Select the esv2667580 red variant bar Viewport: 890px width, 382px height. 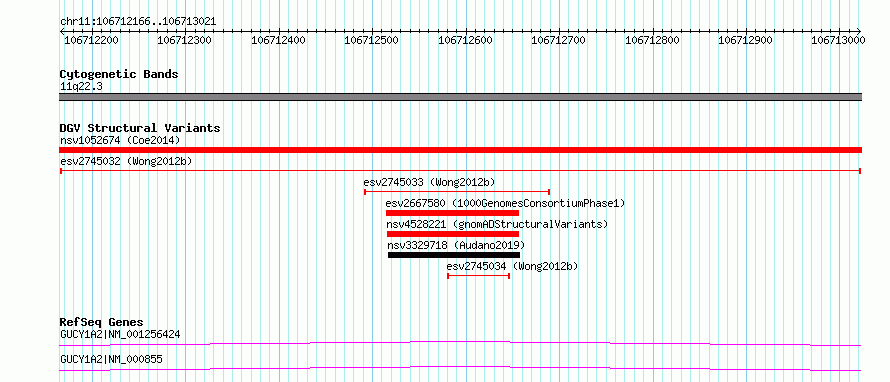[452, 213]
